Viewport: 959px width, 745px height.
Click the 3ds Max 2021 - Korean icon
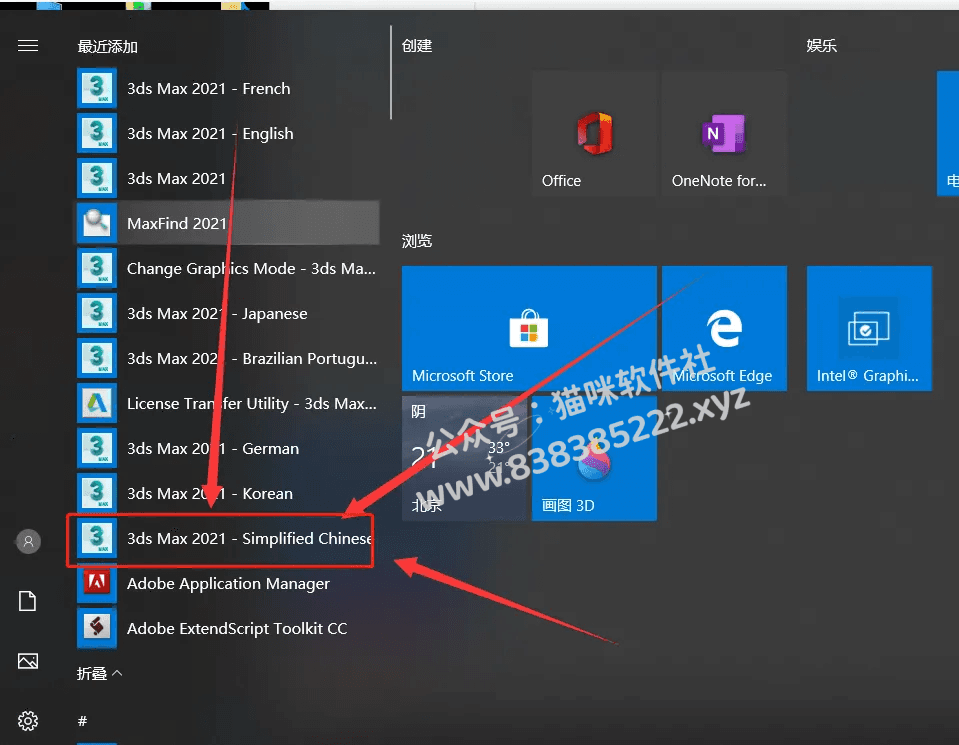coord(97,493)
